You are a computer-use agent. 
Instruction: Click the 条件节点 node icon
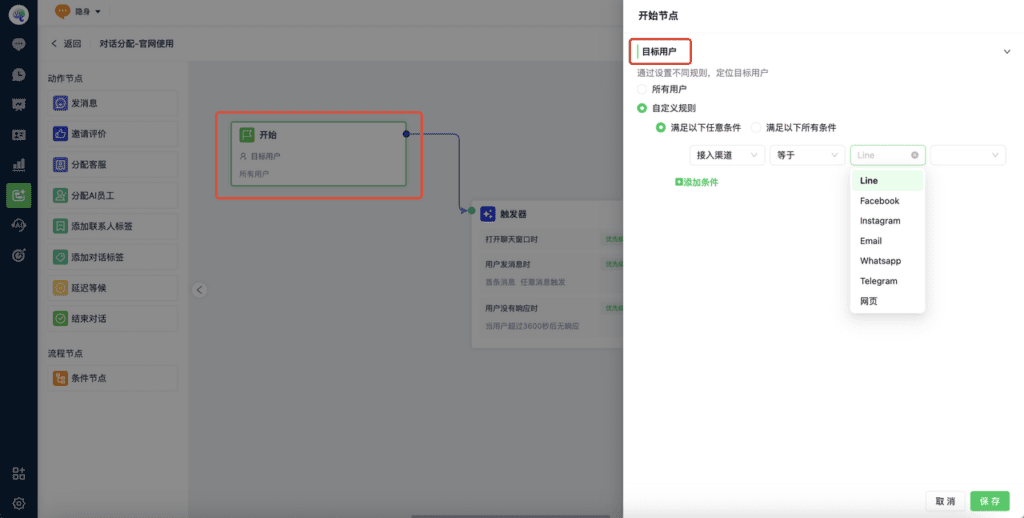click(x=61, y=378)
